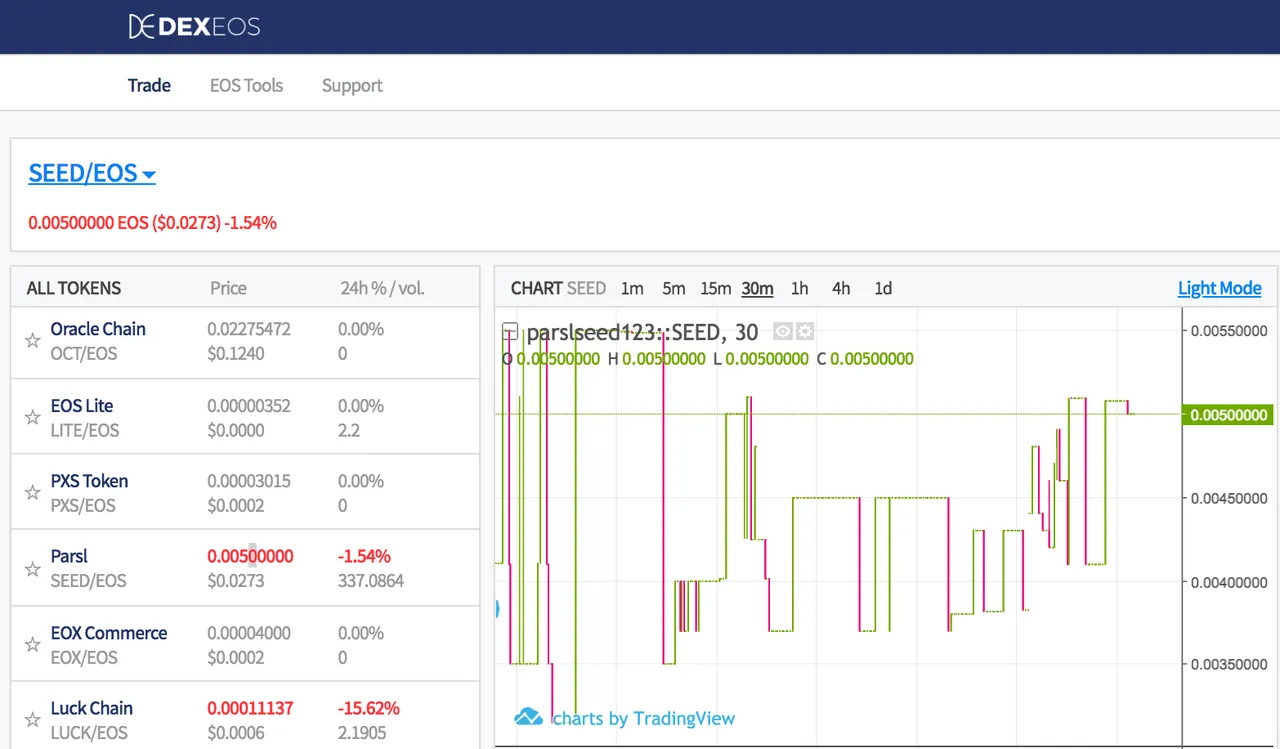Click the OCT/EOS pair label
The width and height of the screenshot is (1280, 749).
point(84,353)
